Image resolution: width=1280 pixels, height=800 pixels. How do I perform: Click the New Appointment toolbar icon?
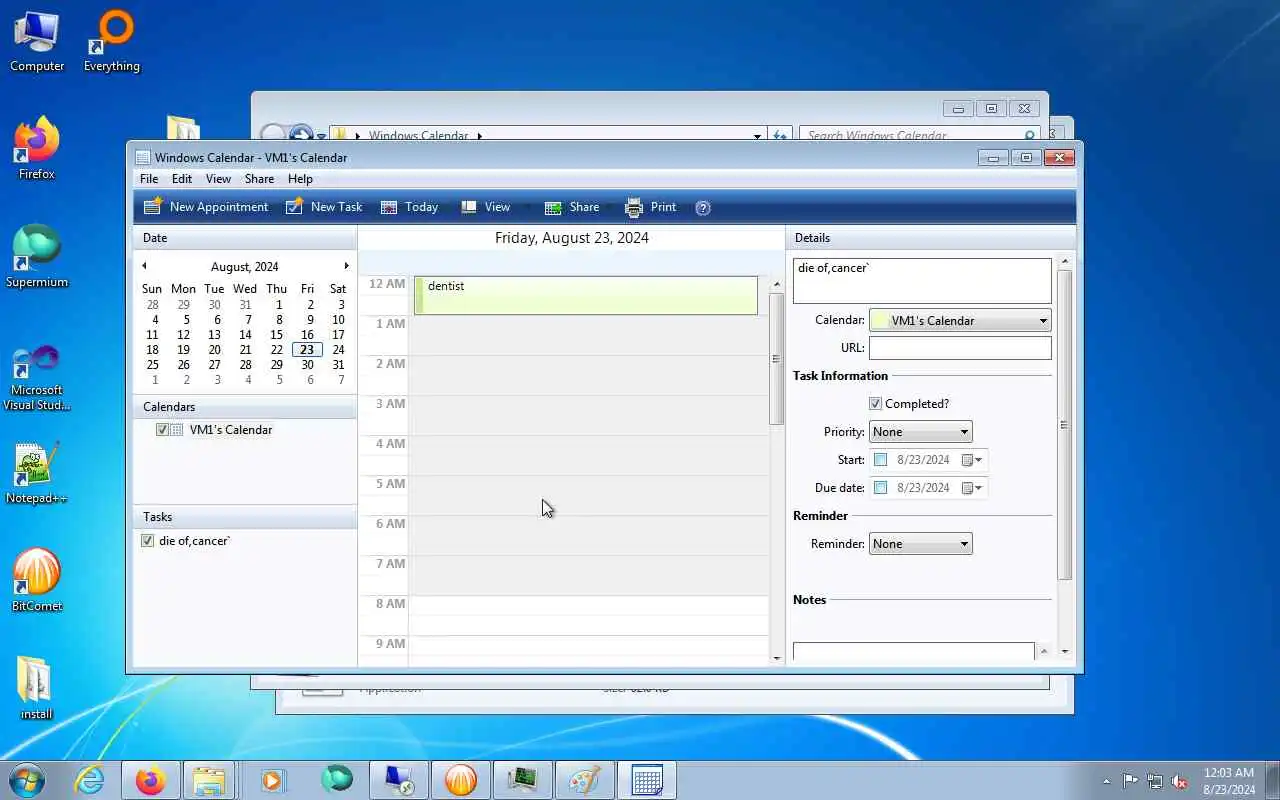pos(153,207)
